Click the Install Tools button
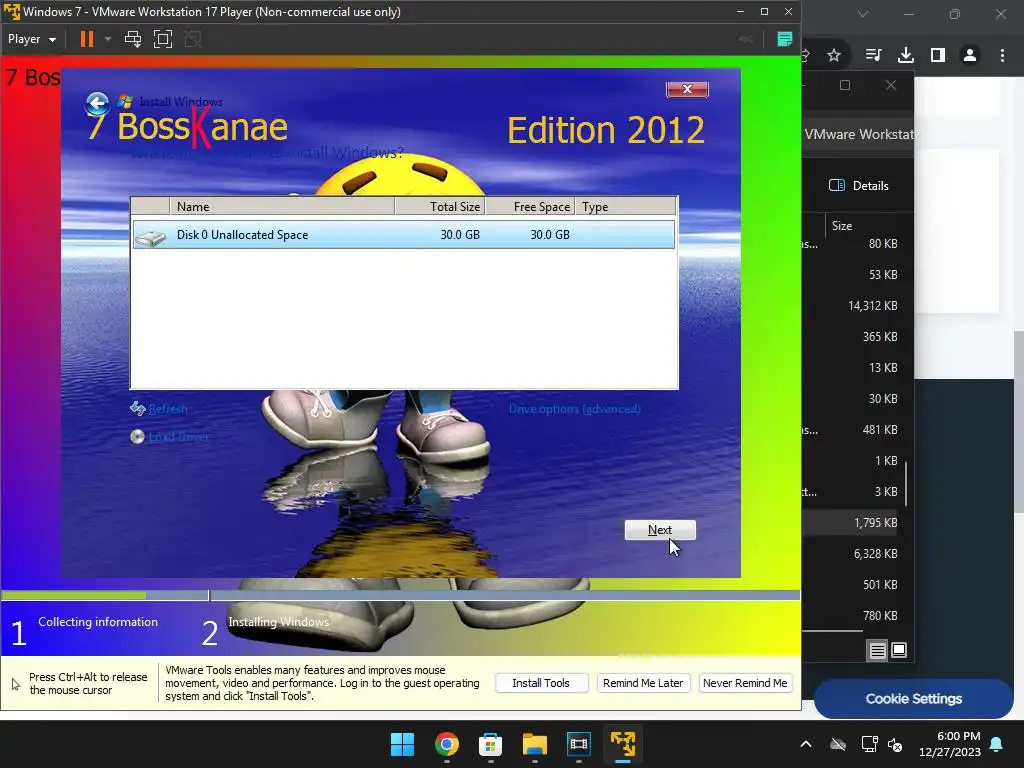Viewport: 1024px width, 768px height. click(x=541, y=683)
